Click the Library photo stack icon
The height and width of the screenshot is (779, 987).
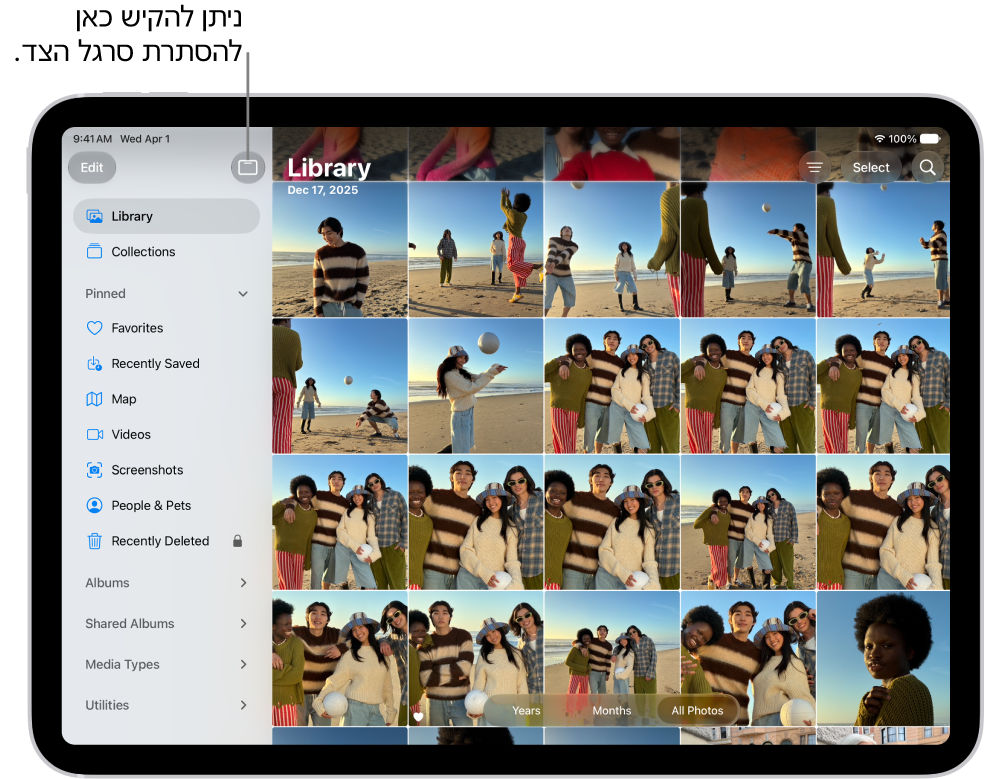[94, 216]
